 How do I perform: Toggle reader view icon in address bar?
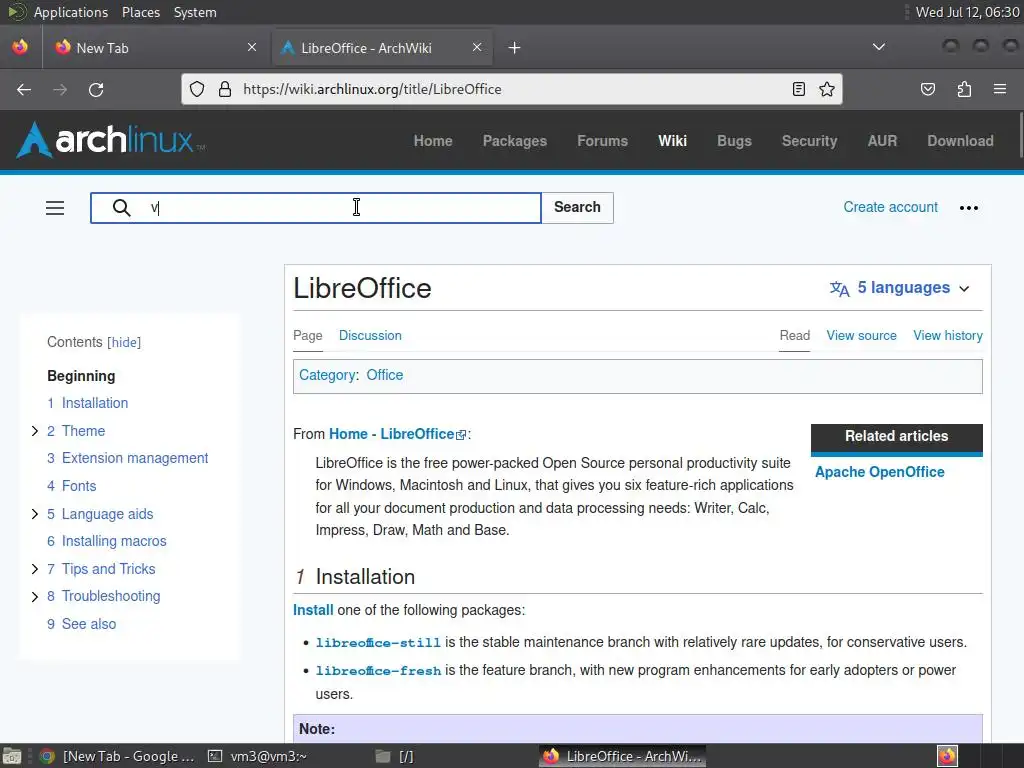point(798,89)
